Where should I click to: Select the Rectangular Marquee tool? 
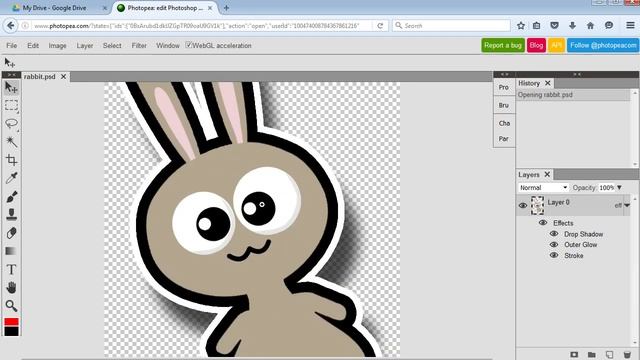[x=11, y=105]
